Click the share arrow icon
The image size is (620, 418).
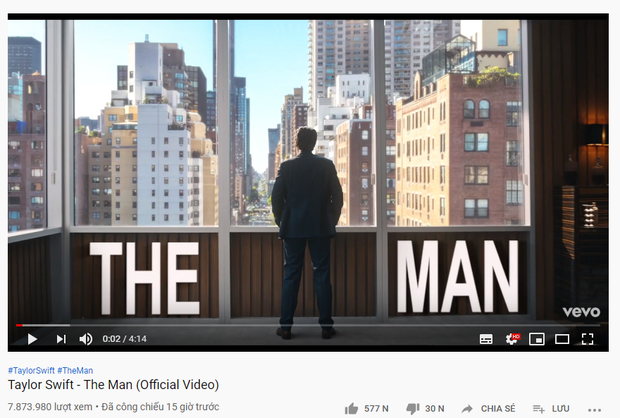(467, 409)
